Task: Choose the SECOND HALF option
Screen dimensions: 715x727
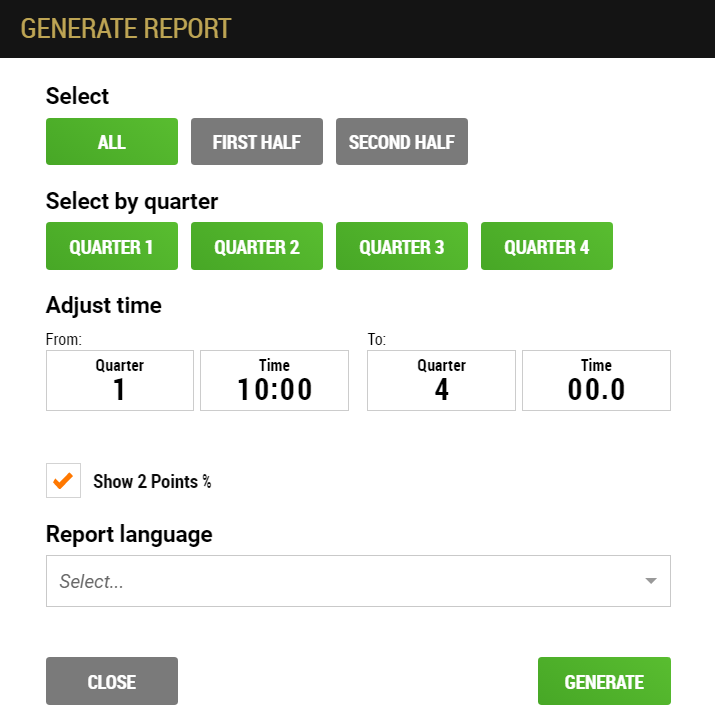Action: [x=402, y=141]
